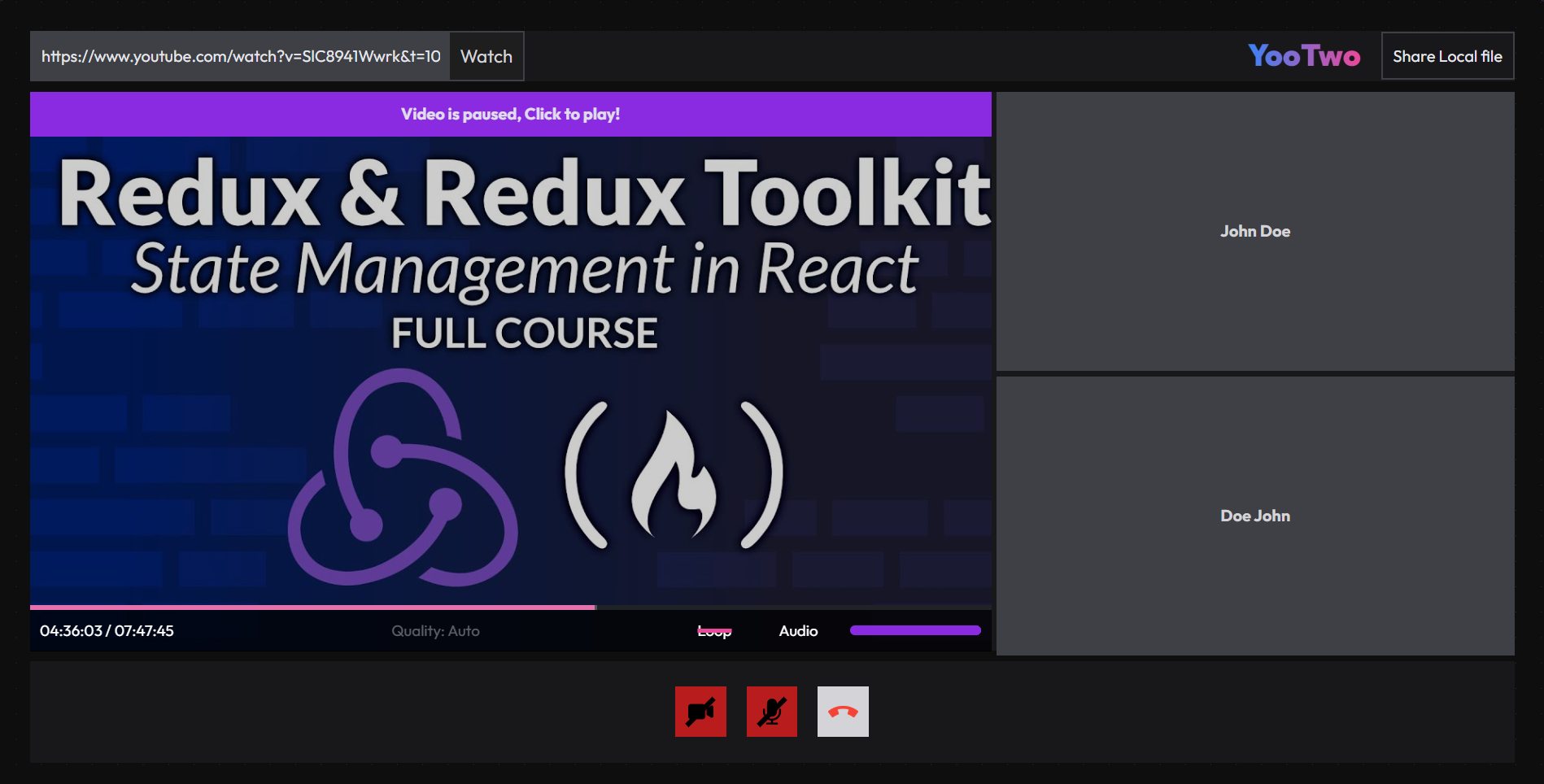1544x784 pixels.
Task: Click the YooTwo logo
Action: click(x=1304, y=56)
